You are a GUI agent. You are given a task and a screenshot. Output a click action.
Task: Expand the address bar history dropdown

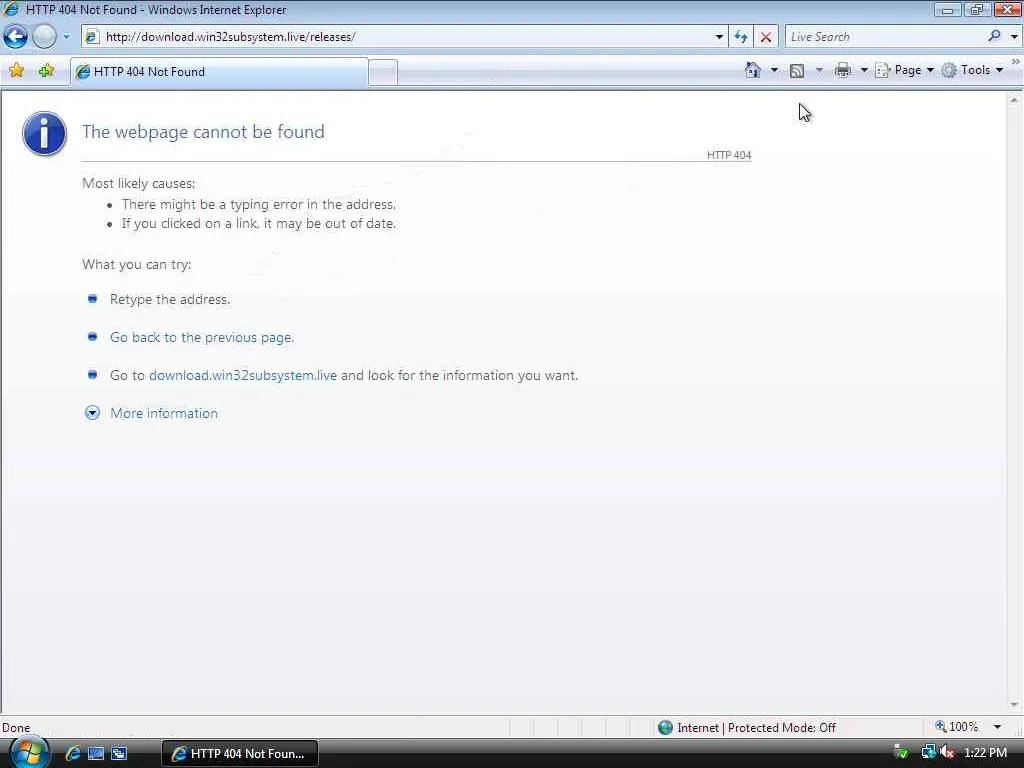(x=719, y=37)
